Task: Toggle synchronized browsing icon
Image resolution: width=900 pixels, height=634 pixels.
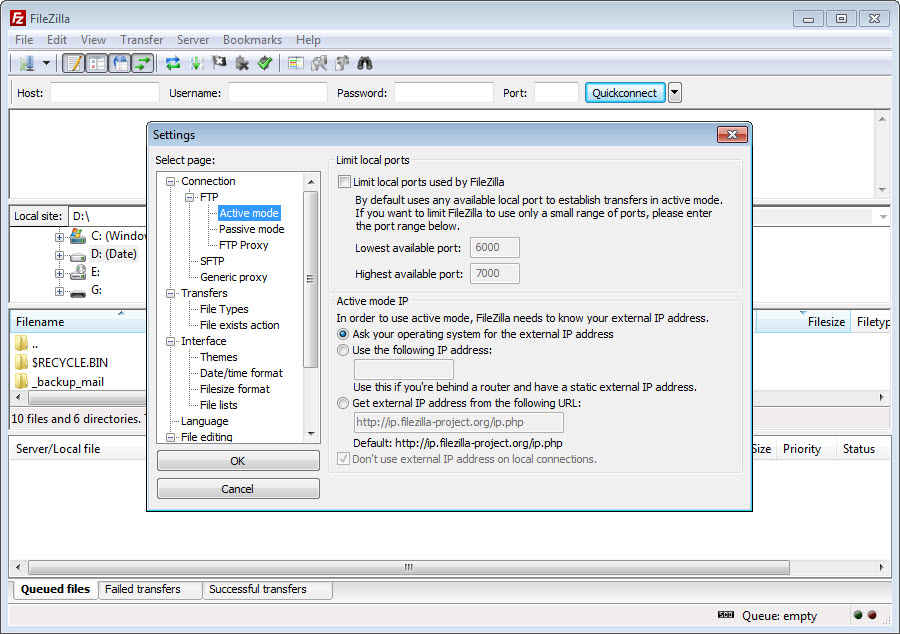Action: (x=342, y=63)
